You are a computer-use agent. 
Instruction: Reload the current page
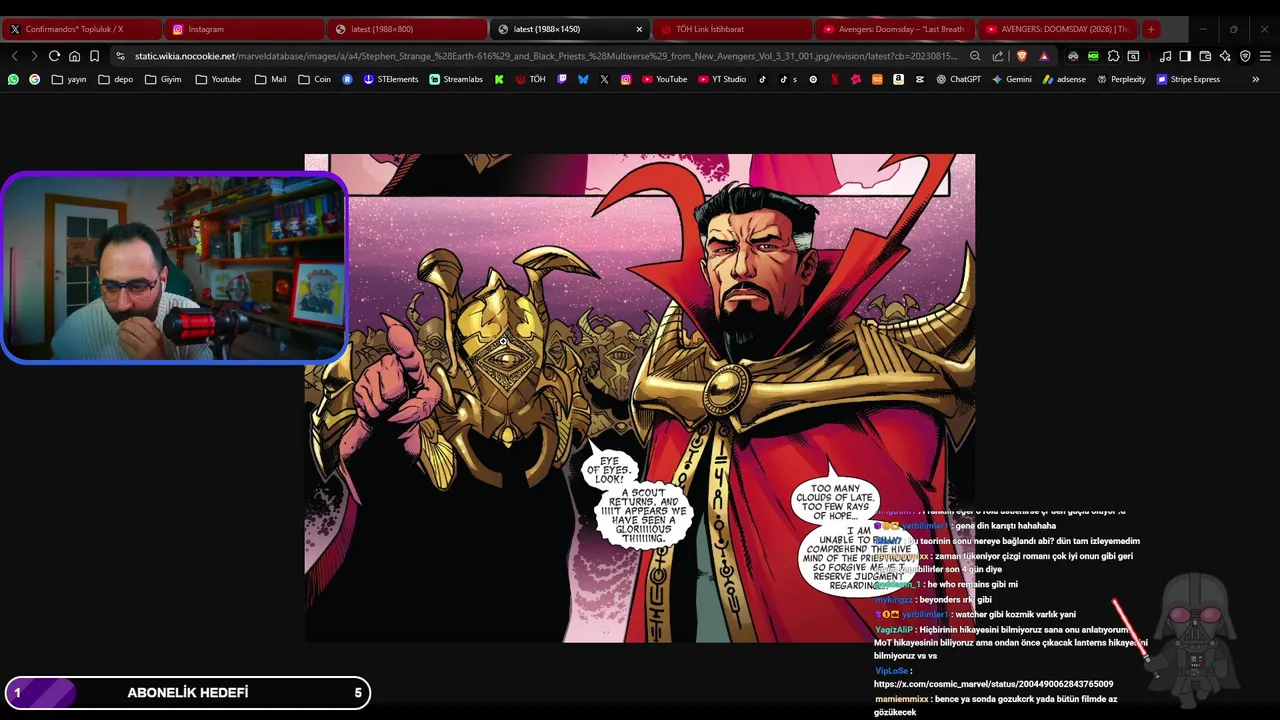click(x=54, y=56)
